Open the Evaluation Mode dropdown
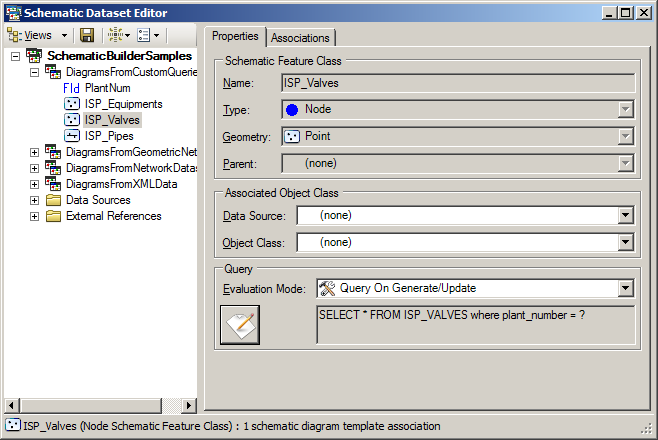 tap(626, 288)
